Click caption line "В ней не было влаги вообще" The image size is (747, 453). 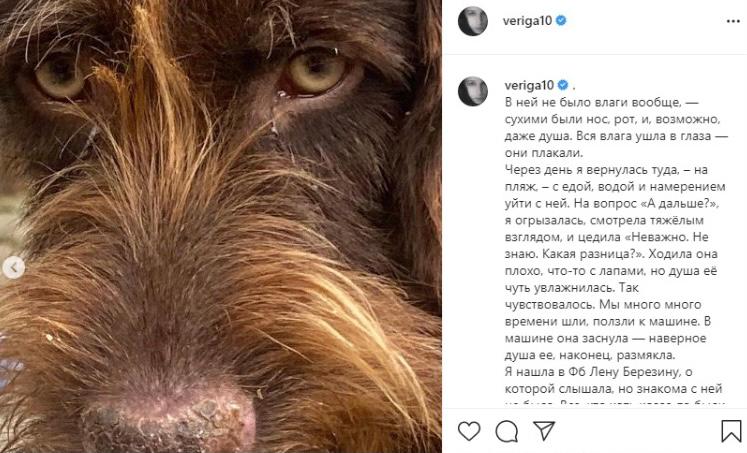click(x=584, y=102)
